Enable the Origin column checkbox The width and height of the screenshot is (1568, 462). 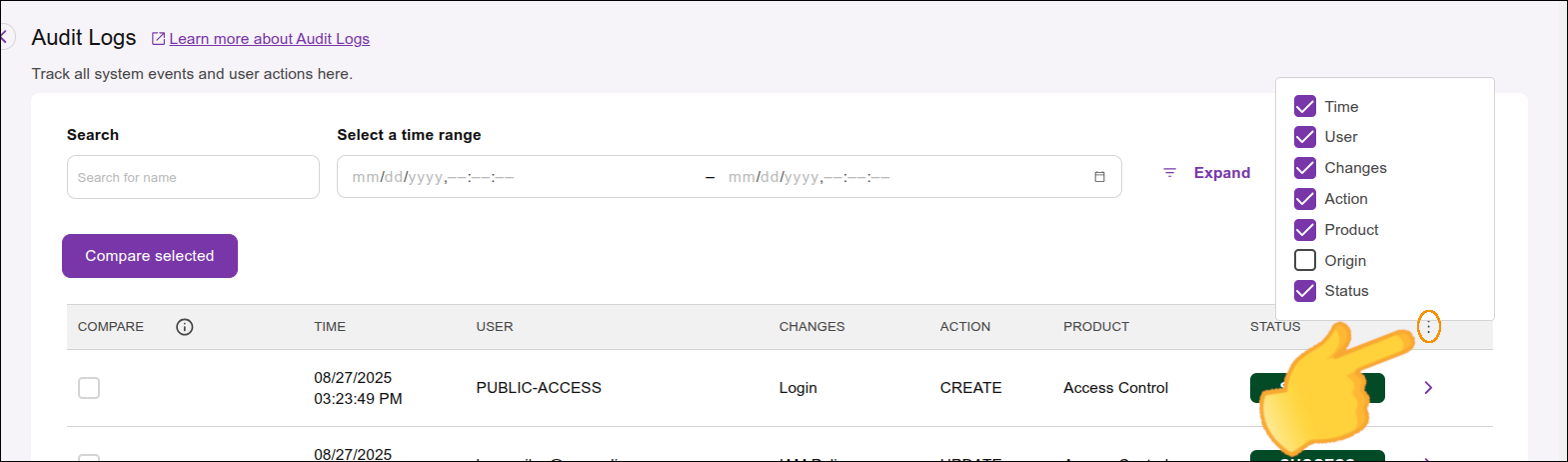1305,261
